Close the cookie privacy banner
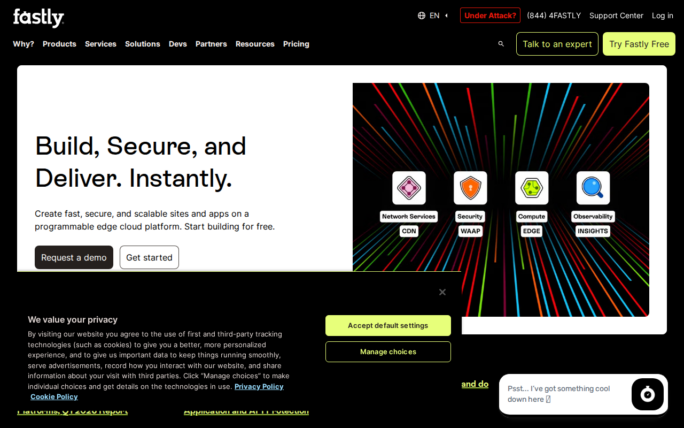This screenshot has height=428, width=684. tap(442, 292)
